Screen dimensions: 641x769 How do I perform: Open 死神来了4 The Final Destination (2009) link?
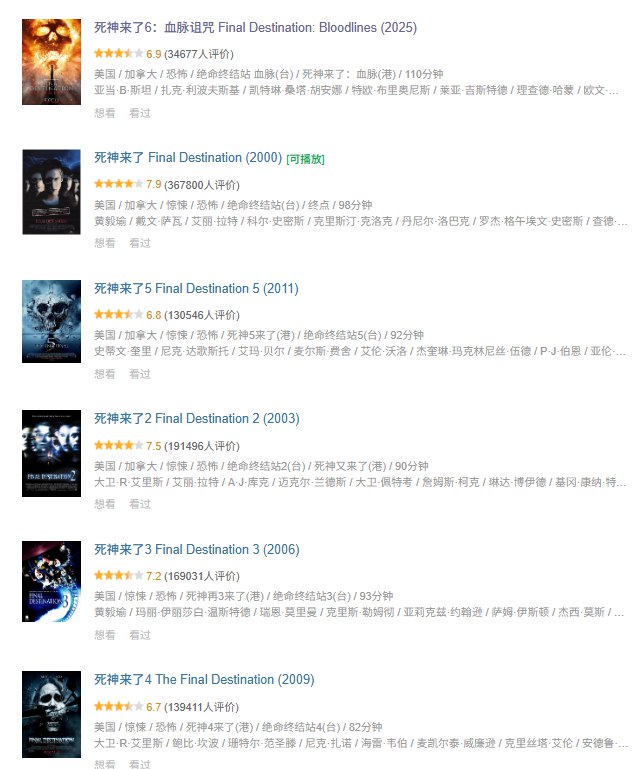click(204, 679)
